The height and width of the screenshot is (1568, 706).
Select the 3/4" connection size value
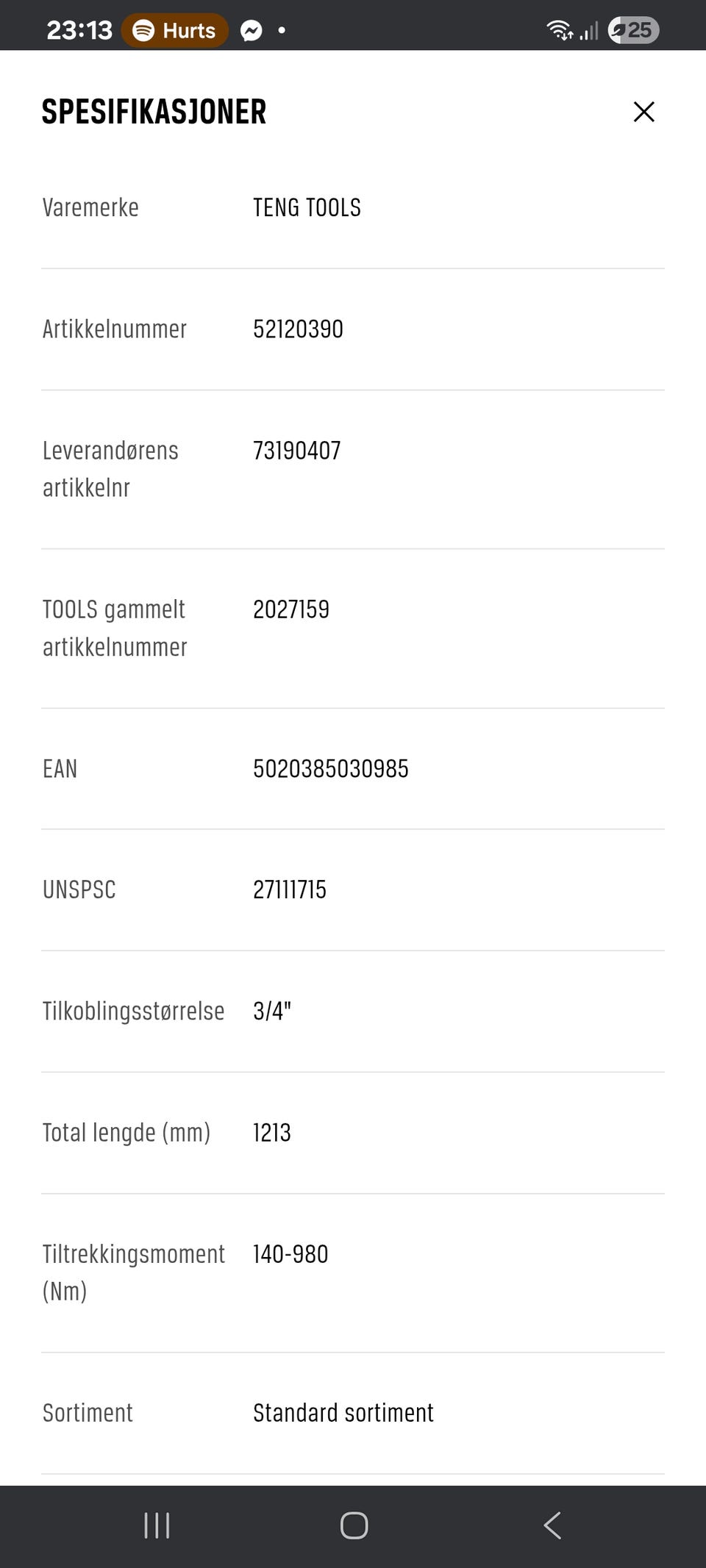coord(272,1012)
